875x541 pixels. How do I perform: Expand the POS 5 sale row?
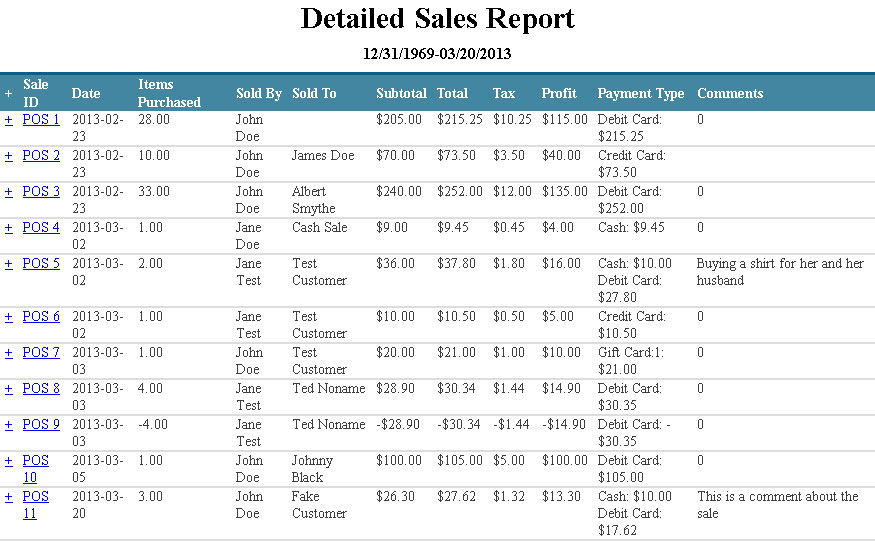(8, 264)
